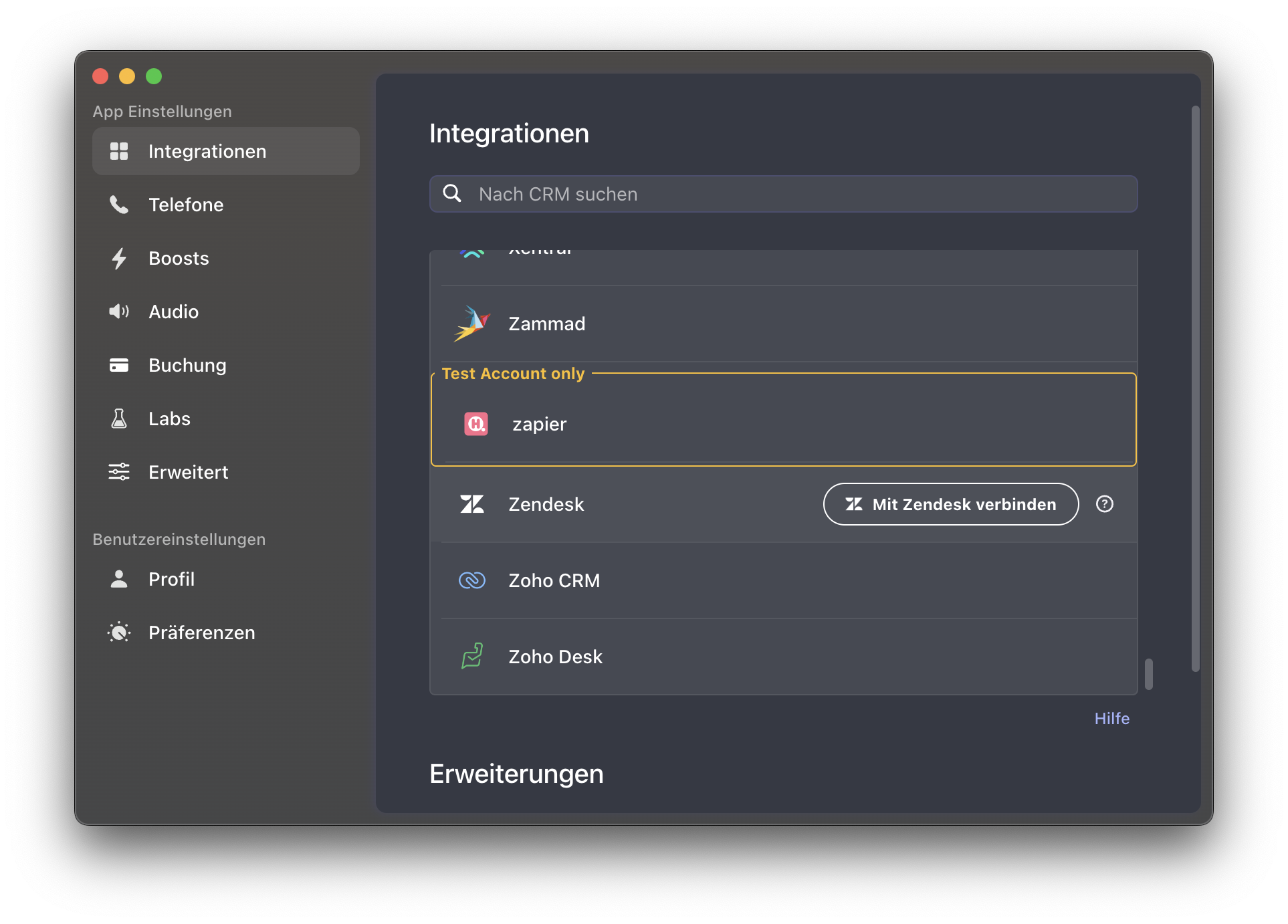Click the Zammad bird logo icon
This screenshot has height=924, width=1288.
(472, 324)
